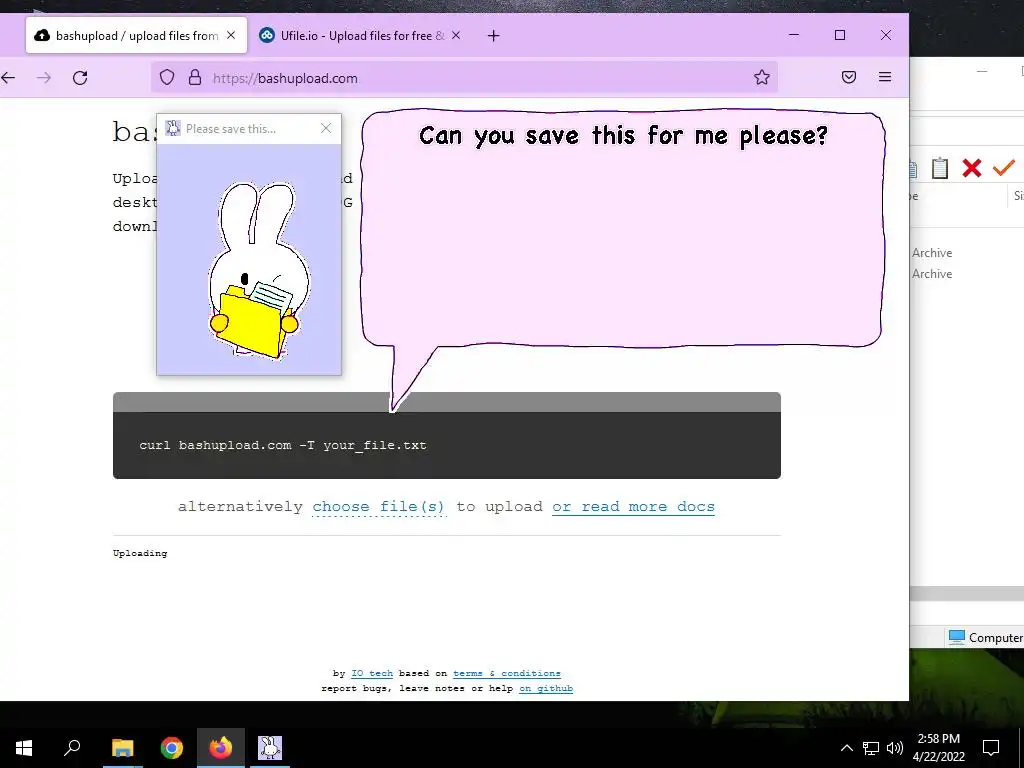Click the horizontal scrollbar in background window
The width and height of the screenshot is (1024, 768).
click(967, 593)
